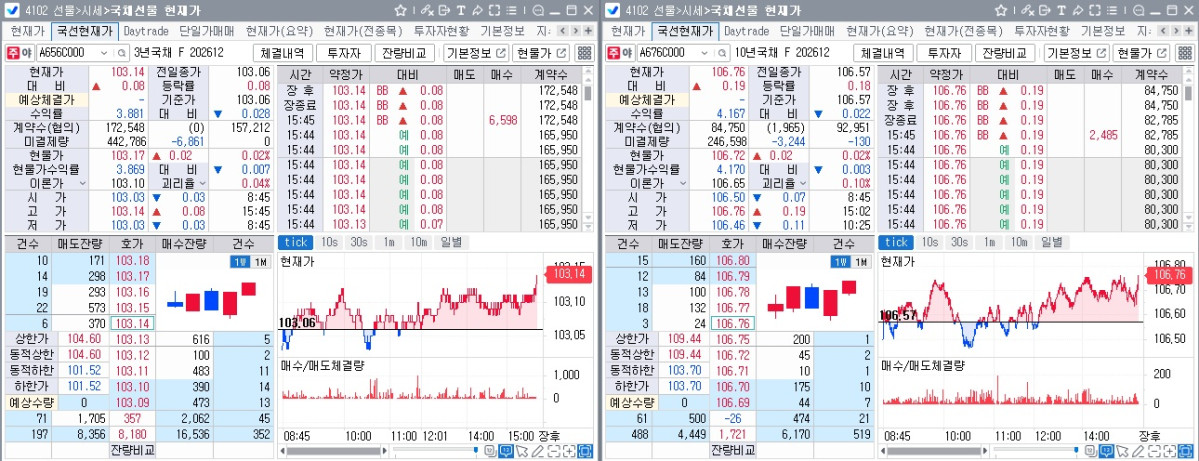Open 현재가(요약) tab in right window

pyautogui.click(x=880, y=31)
